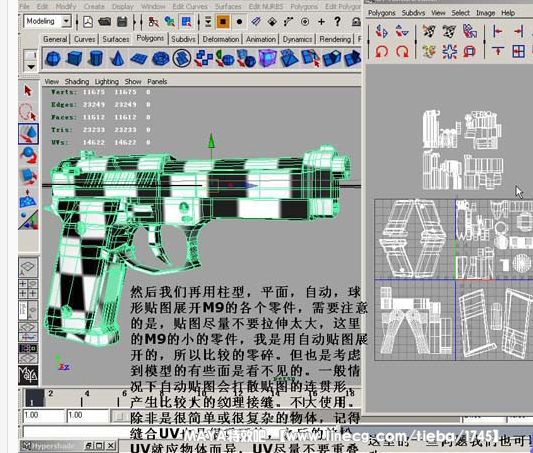The width and height of the screenshot is (533, 453).
Task: Open Polygons menu in UV editor
Action: [381, 13]
